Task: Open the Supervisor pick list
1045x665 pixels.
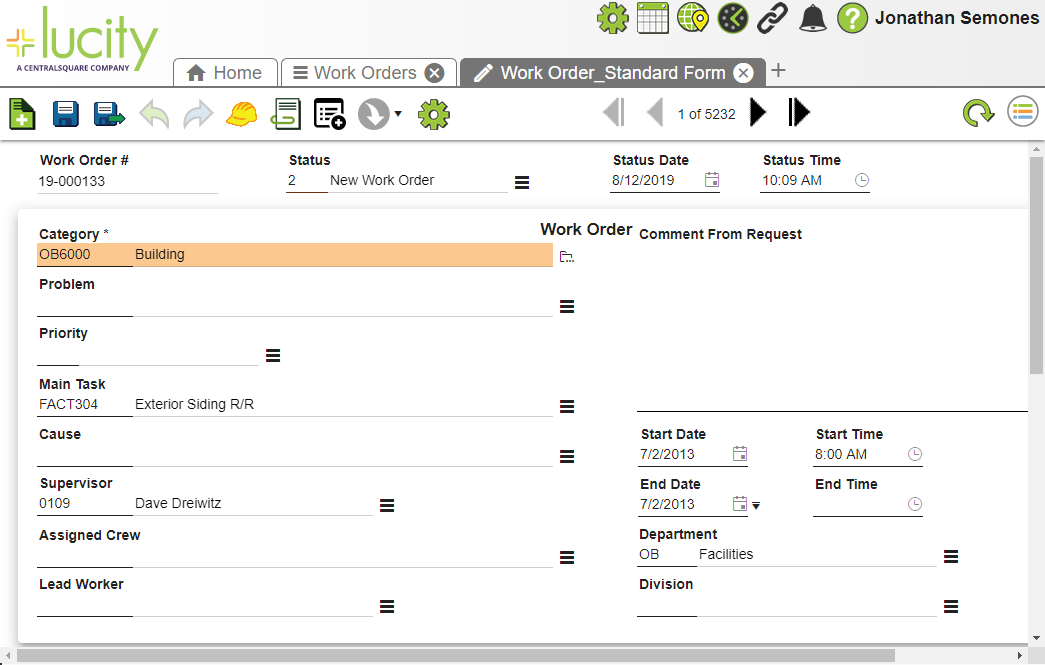Action: tap(387, 506)
